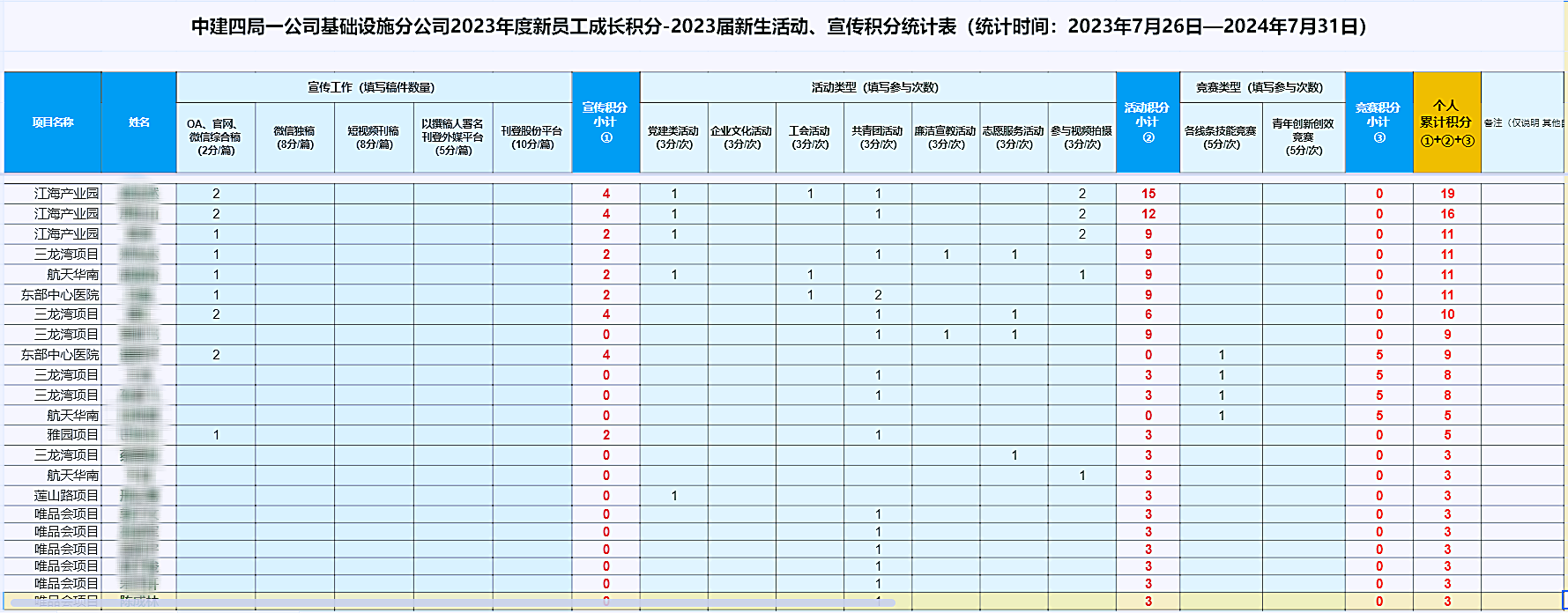Click the yellow 个人累计积分 header cell
The height and width of the screenshot is (613, 1568).
pos(1447,122)
